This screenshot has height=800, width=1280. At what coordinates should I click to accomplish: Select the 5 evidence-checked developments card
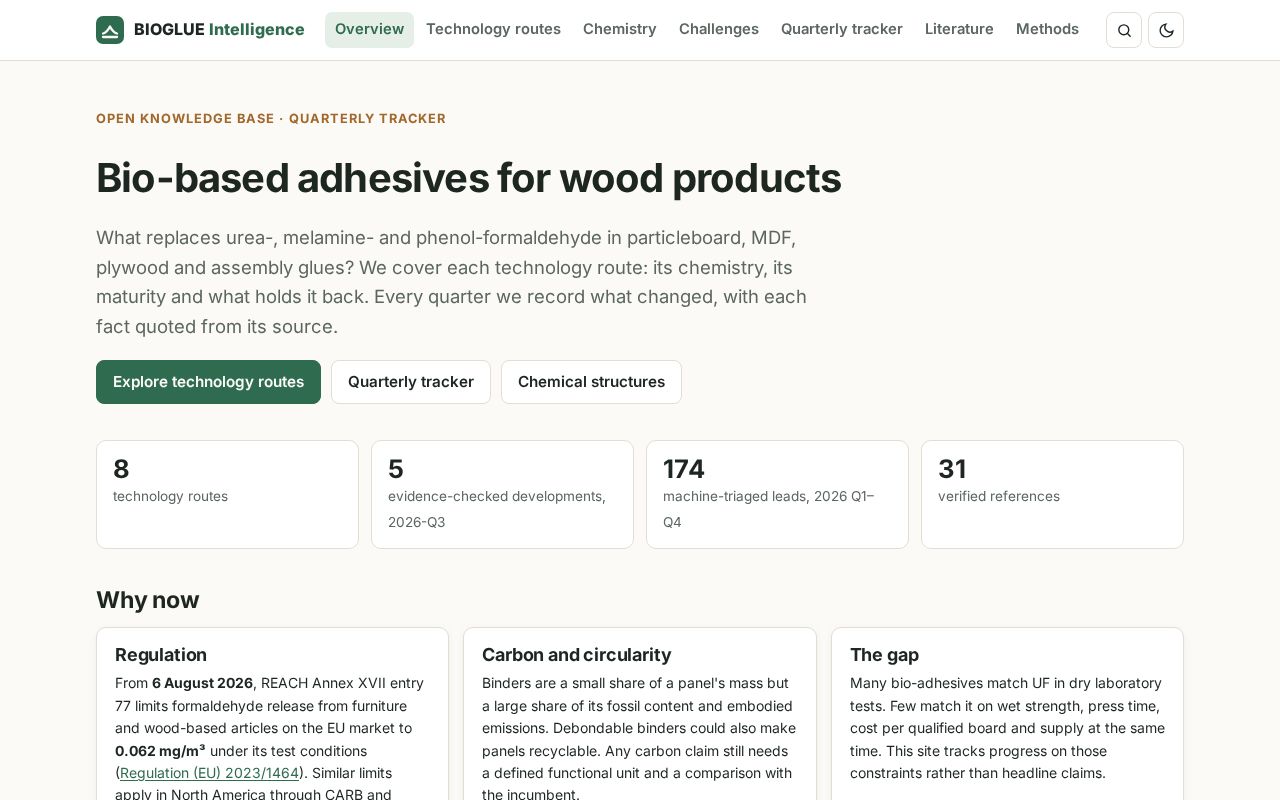502,494
